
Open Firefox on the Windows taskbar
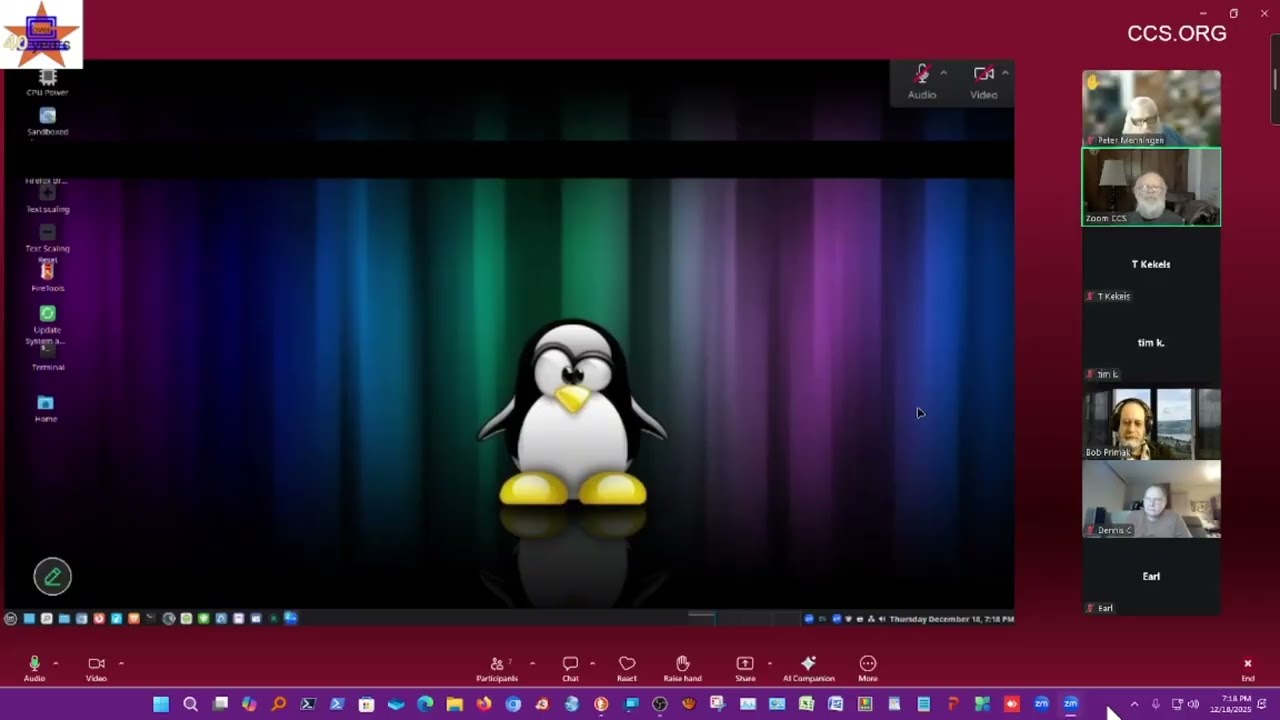pos(484,704)
